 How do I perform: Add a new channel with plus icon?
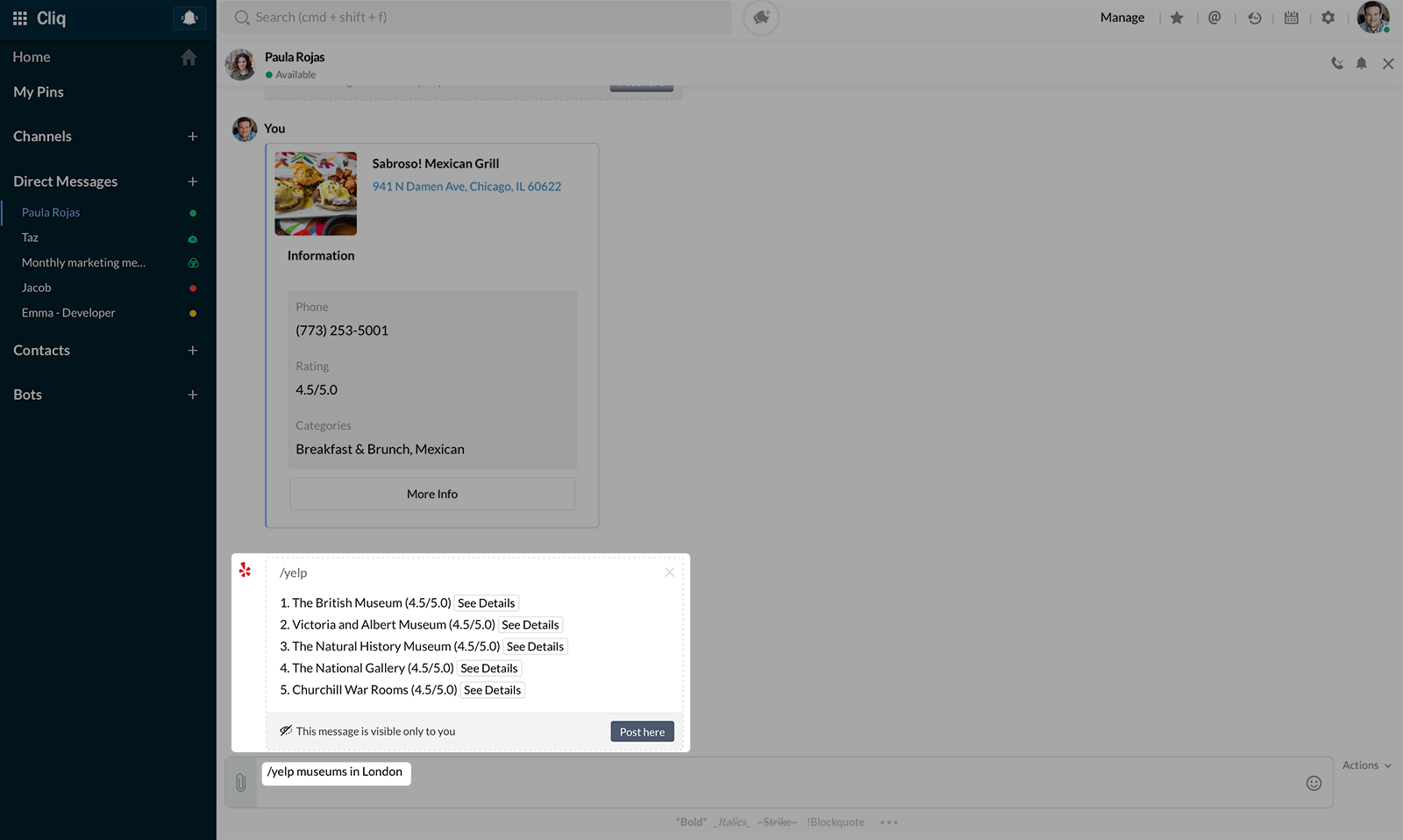pyautogui.click(x=193, y=137)
